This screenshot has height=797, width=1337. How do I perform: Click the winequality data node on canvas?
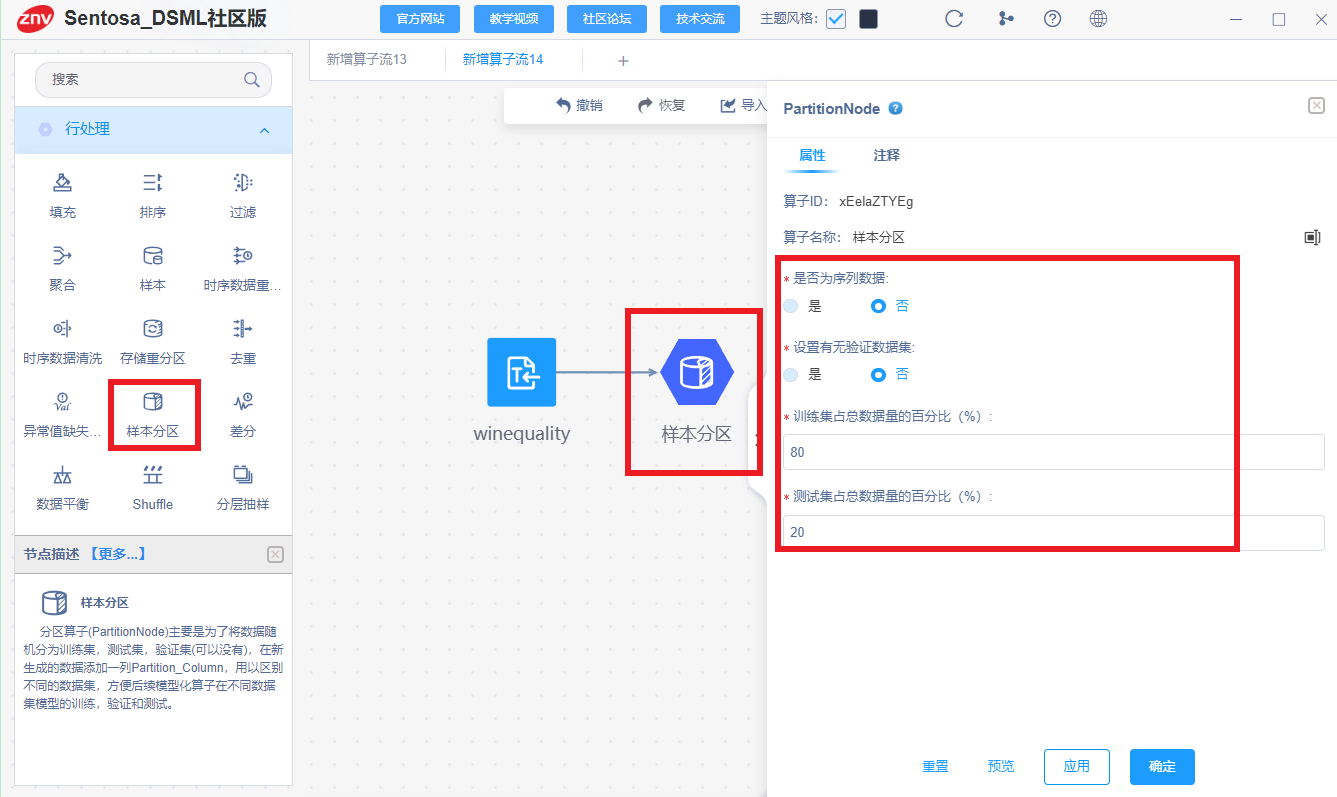coord(521,372)
